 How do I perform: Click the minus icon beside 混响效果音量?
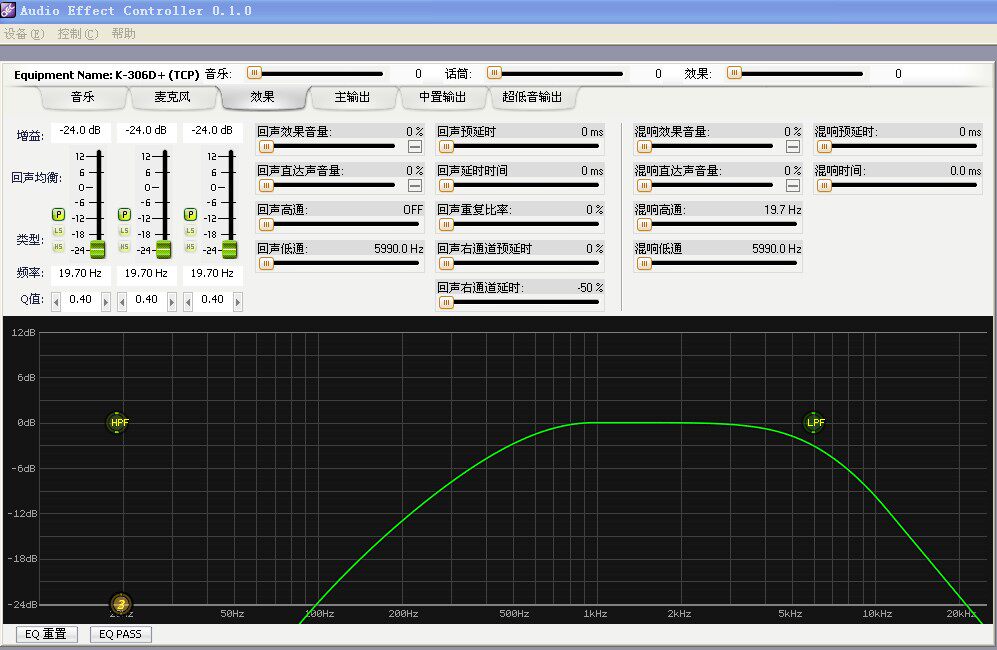(793, 146)
